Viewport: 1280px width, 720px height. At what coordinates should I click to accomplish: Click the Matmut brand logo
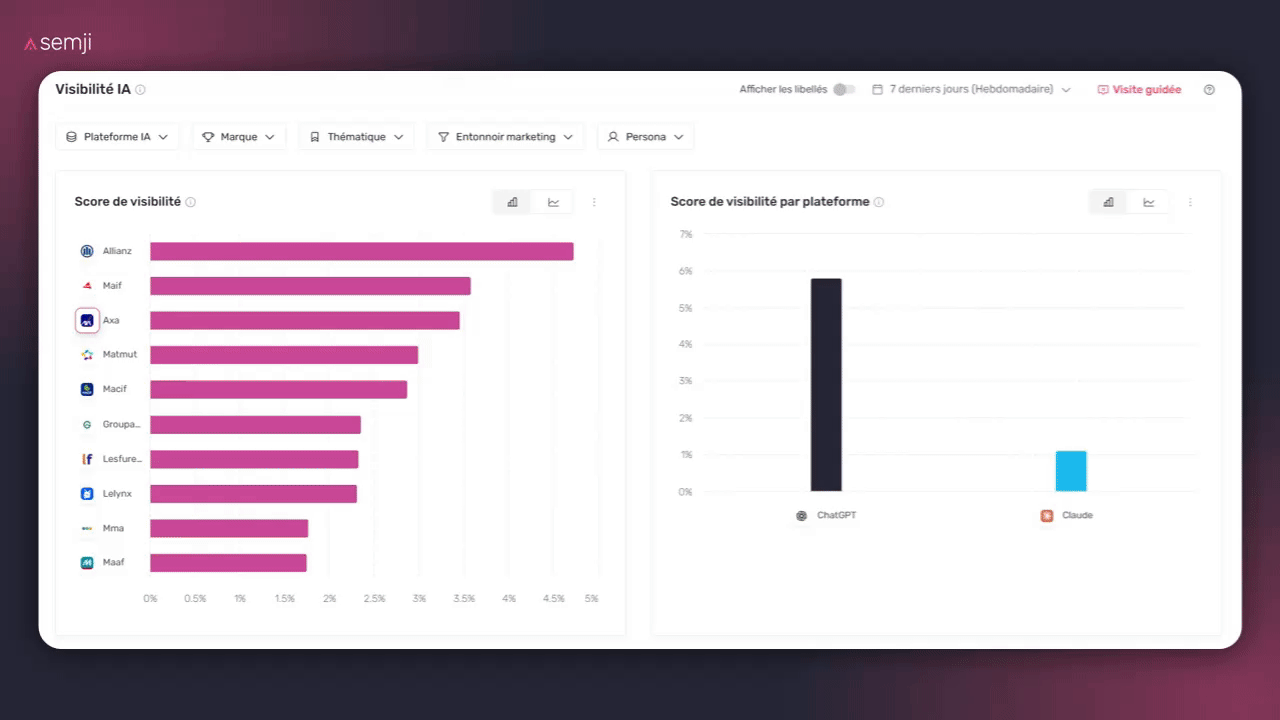(87, 355)
